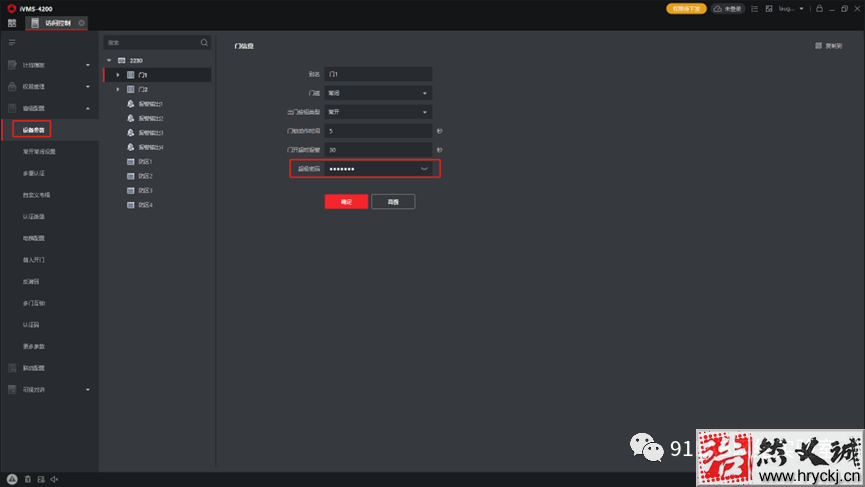Click the outlined button next to 确定
This screenshot has width=865, height=487.
[393, 202]
